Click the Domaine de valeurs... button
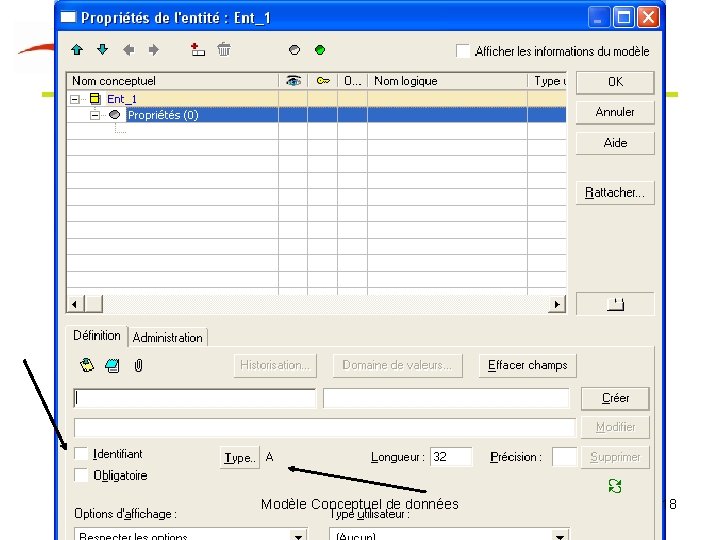Viewport: 720px width, 540px height. [x=397, y=366]
